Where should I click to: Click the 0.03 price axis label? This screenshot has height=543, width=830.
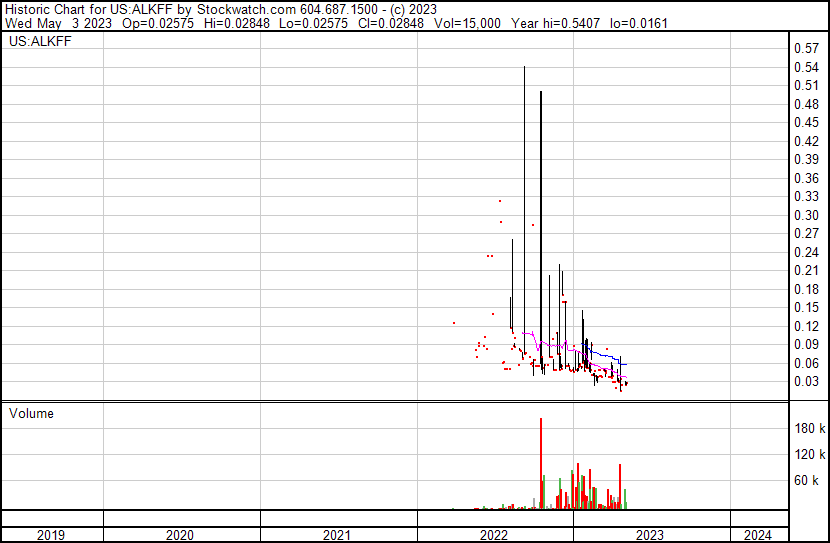pos(805,382)
